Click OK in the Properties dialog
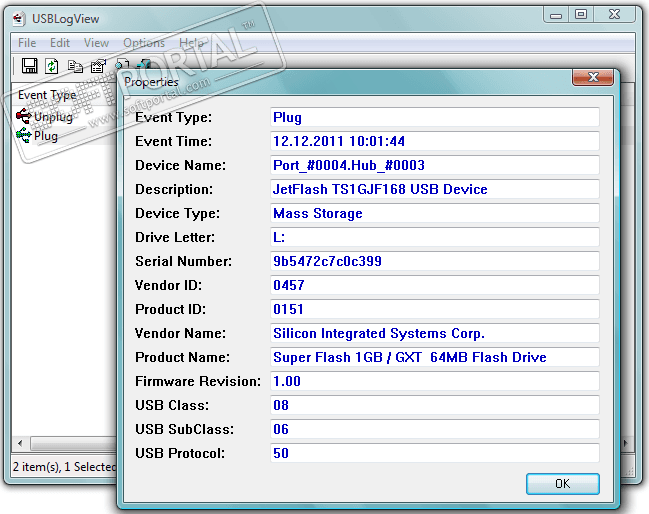The width and height of the screenshot is (649, 514). click(x=562, y=484)
